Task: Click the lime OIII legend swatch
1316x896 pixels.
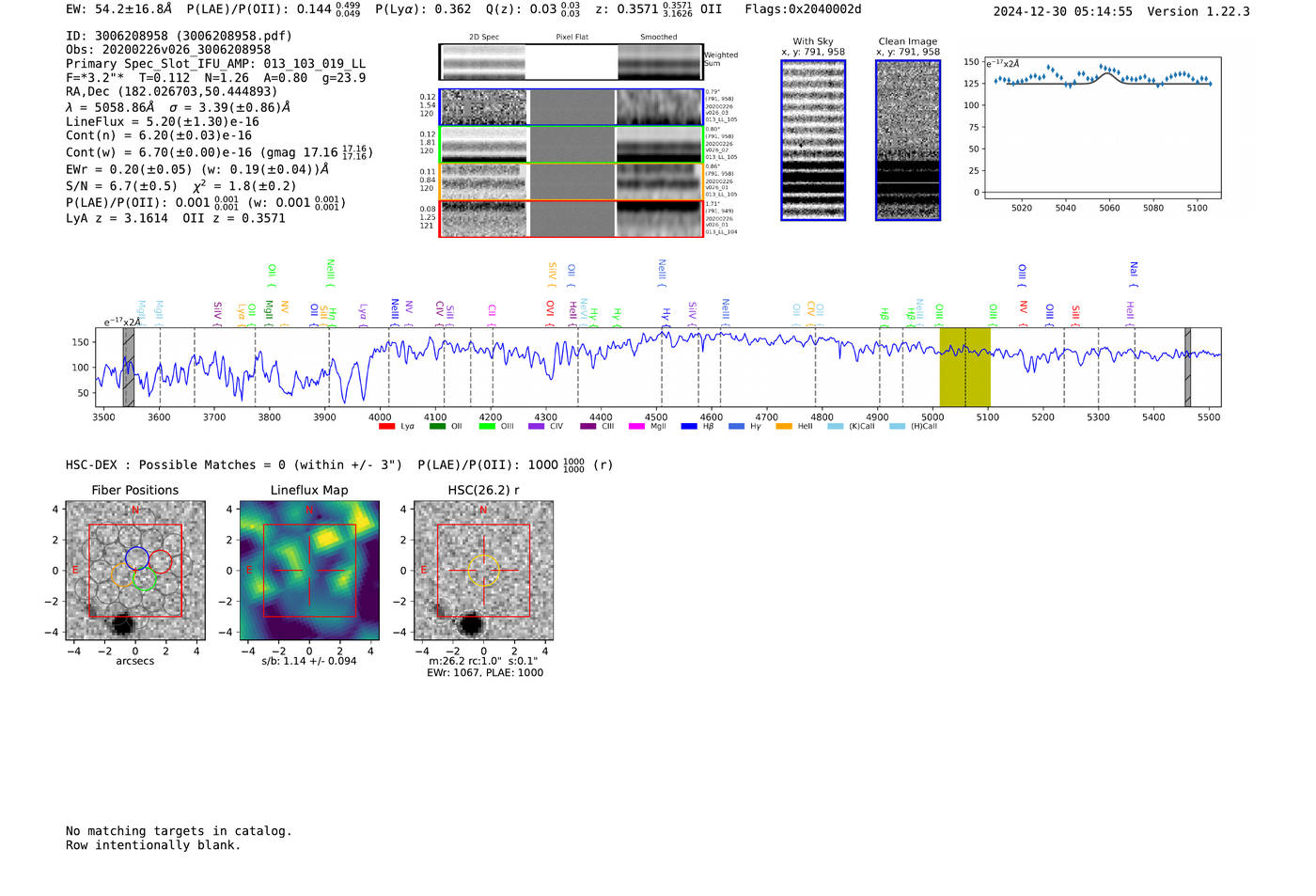Action: [487, 427]
